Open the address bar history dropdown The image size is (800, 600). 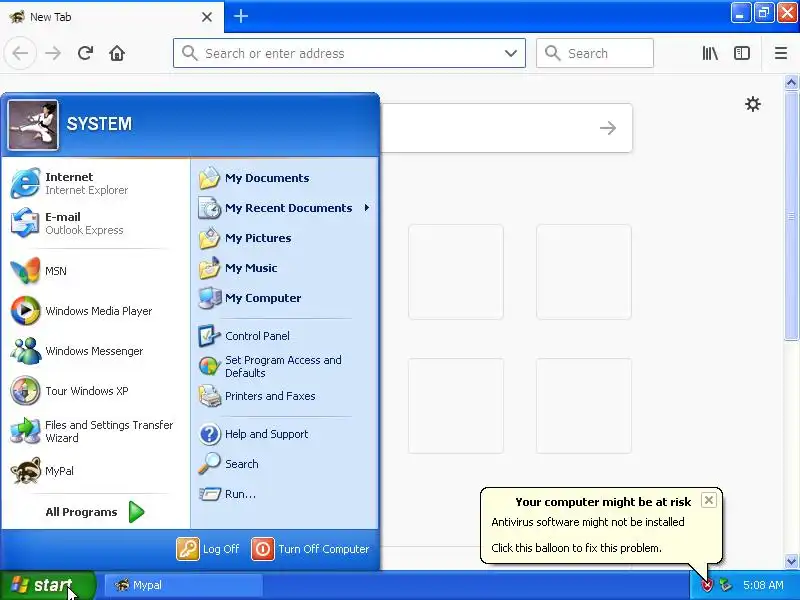pyautogui.click(x=511, y=53)
